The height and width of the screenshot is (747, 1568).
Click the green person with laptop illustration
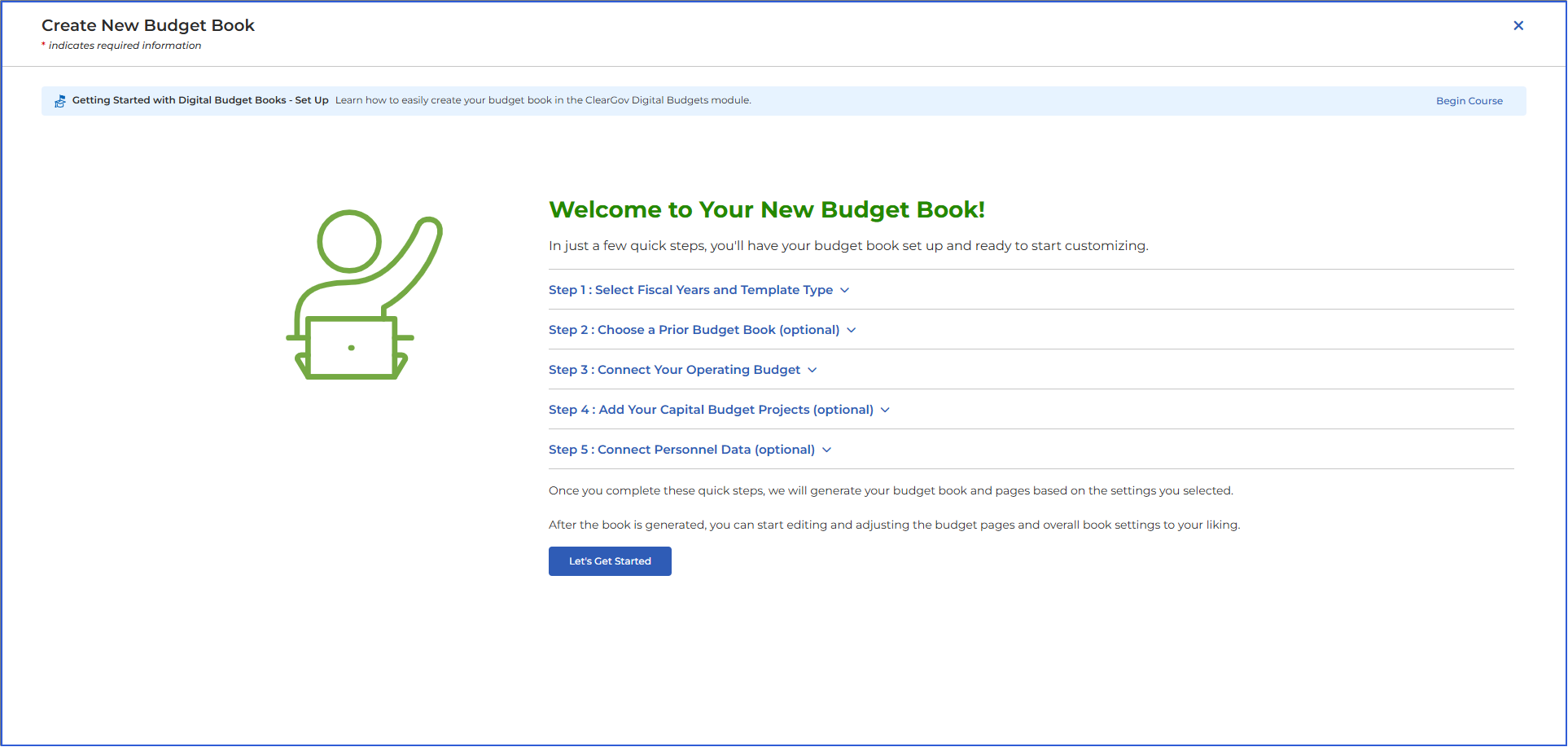point(364,295)
